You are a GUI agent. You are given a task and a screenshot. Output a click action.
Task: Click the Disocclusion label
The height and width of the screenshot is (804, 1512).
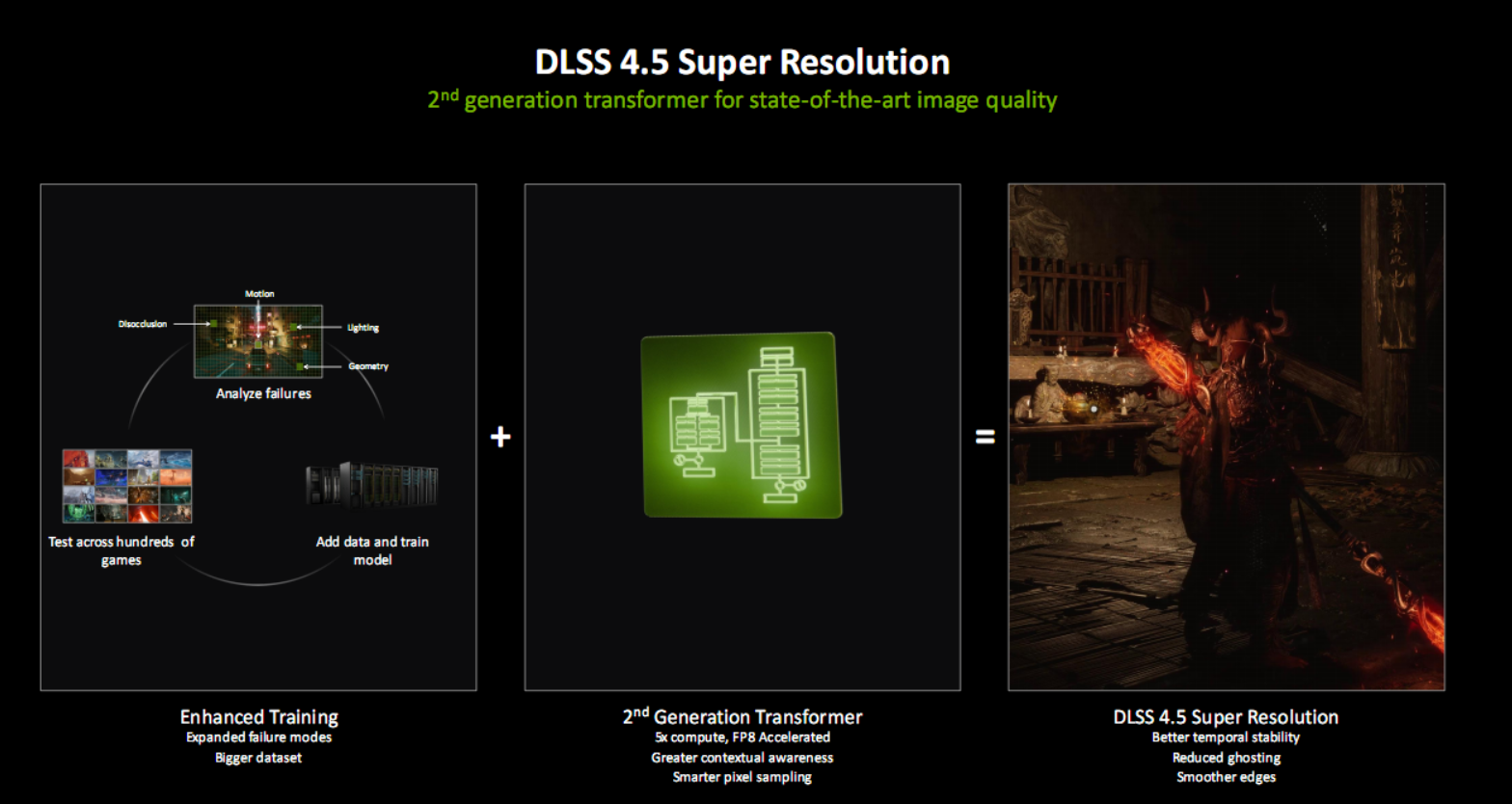point(142,324)
